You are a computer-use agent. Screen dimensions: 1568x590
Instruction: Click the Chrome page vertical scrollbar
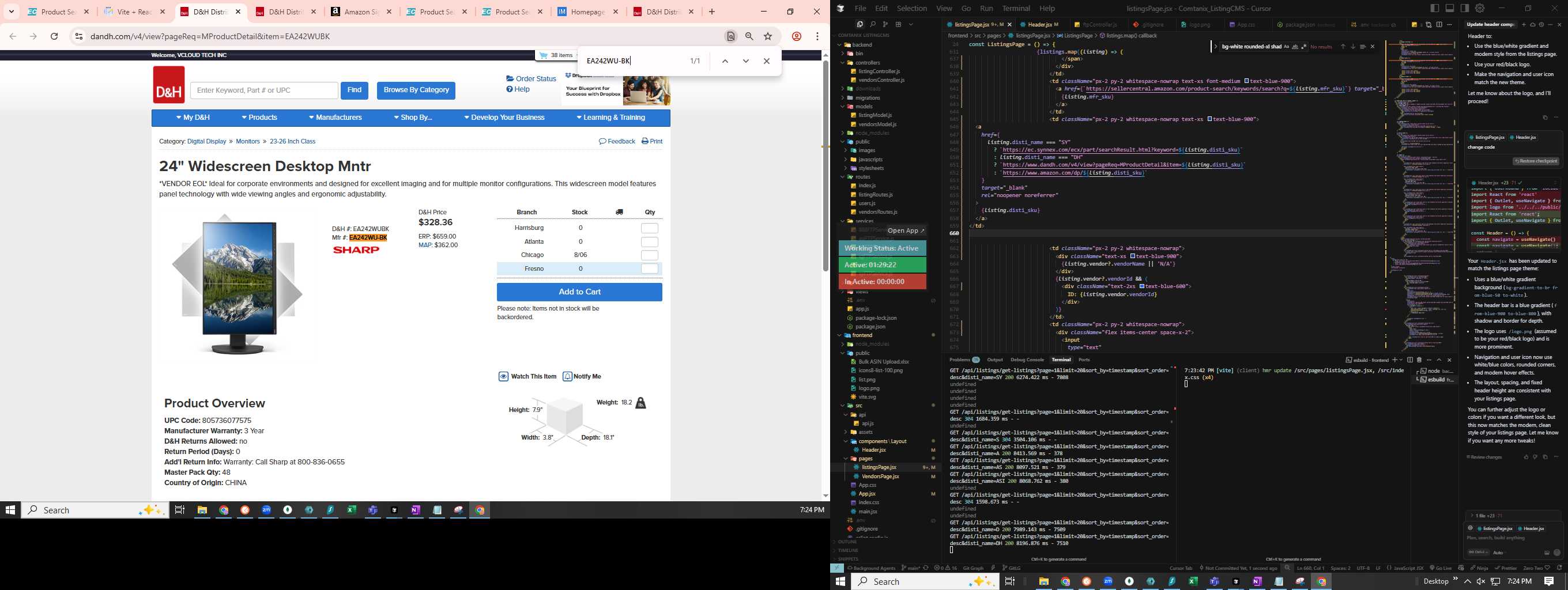(x=826, y=165)
